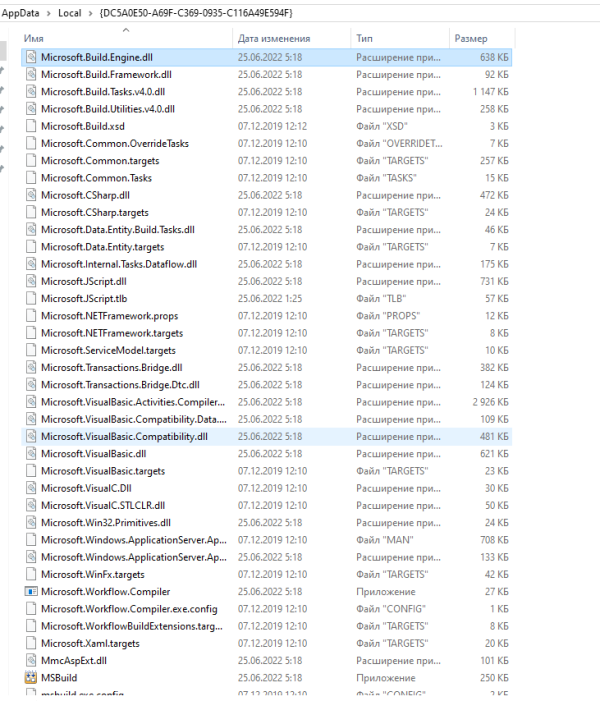Click the Microsoft.Build.Tasks.v4.0.dll file icon
Image resolution: width=600 pixels, height=701 pixels.
coord(31,92)
